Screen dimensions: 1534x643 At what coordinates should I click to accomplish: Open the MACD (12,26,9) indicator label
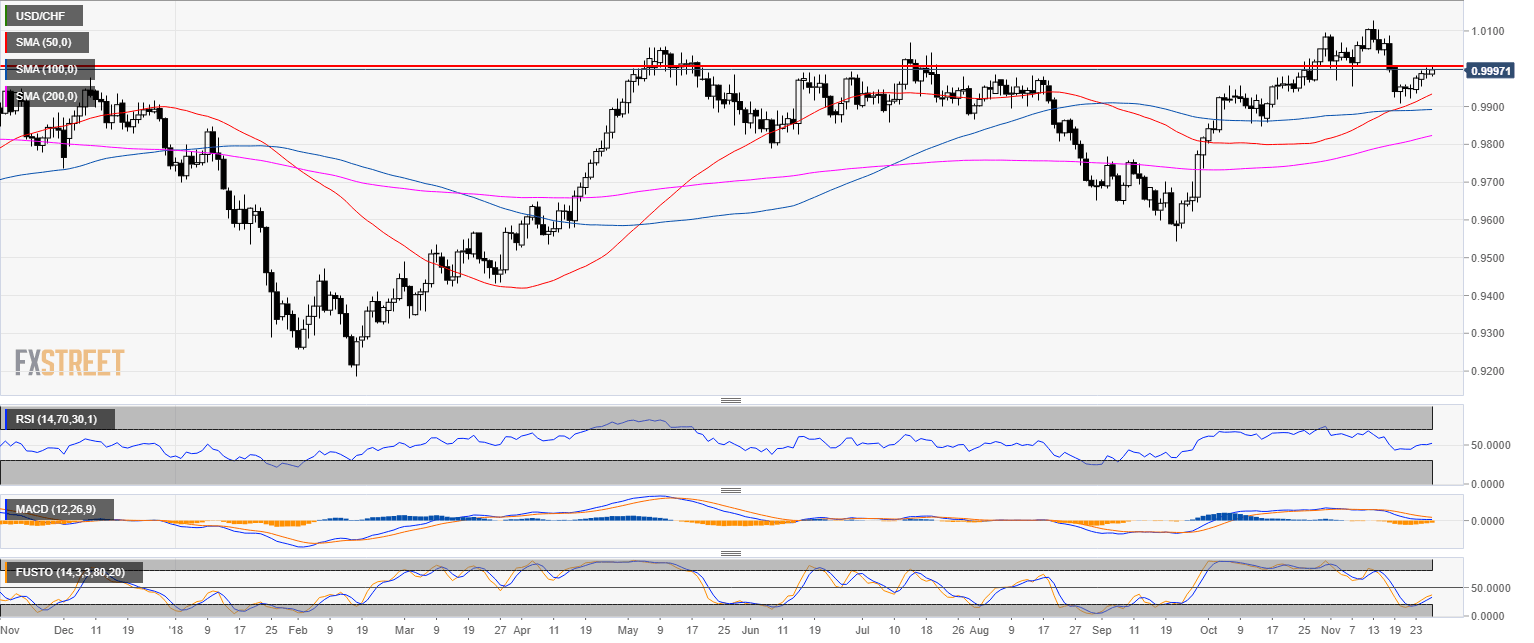pos(58,510)
